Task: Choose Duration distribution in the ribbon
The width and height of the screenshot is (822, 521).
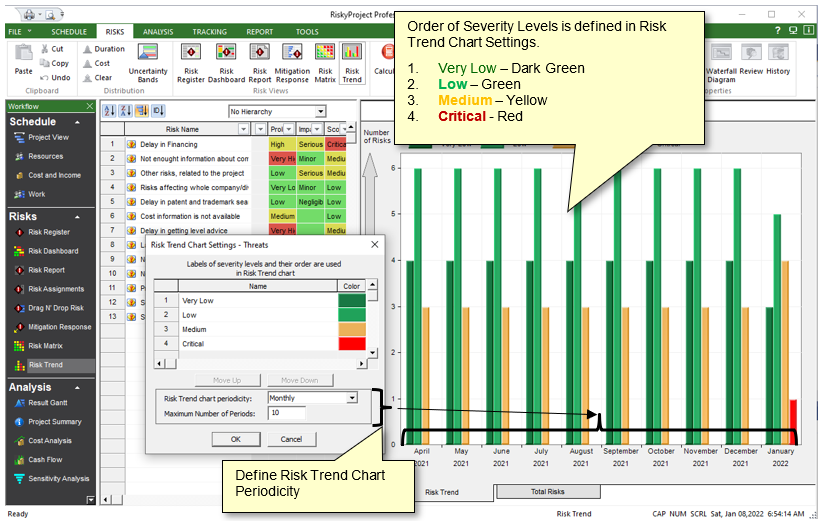Action: [104, 49]
